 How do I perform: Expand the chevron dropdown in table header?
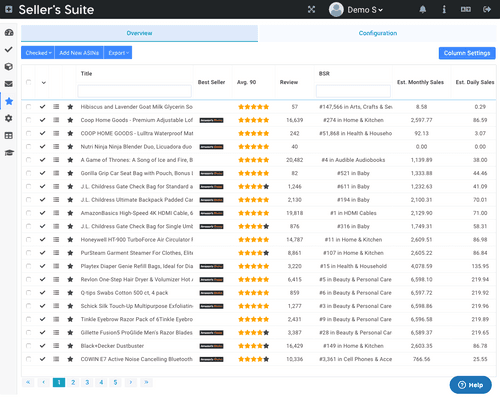pos(44,83)
